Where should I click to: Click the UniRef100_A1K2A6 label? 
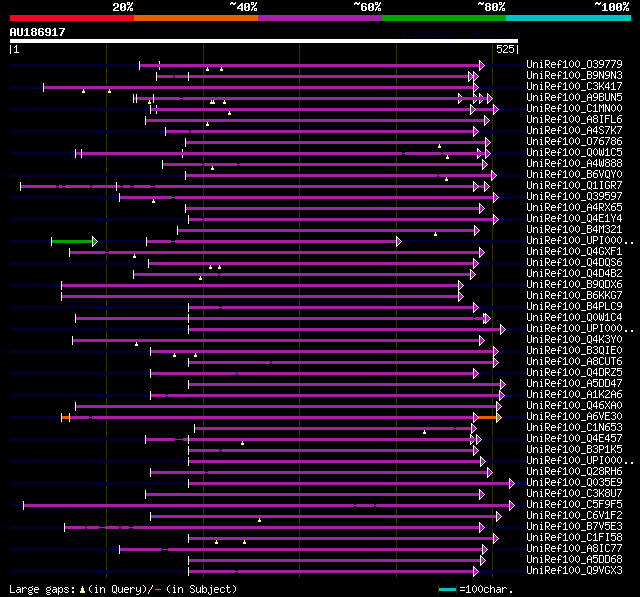point(574,395)
